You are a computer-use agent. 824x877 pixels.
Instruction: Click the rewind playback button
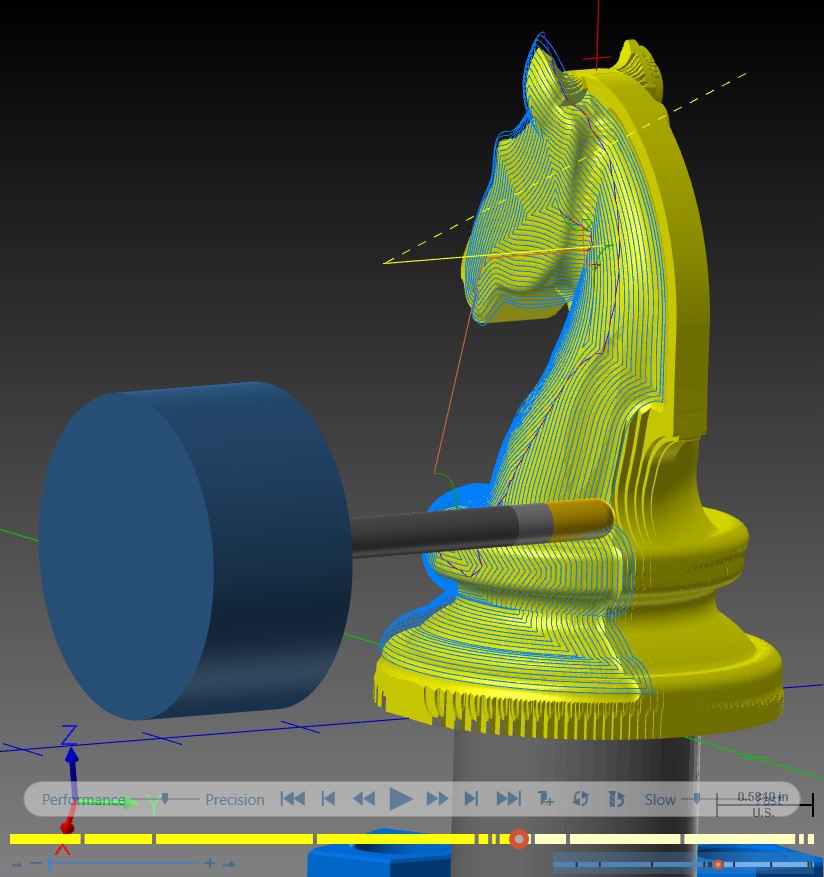tap(364, 799)
